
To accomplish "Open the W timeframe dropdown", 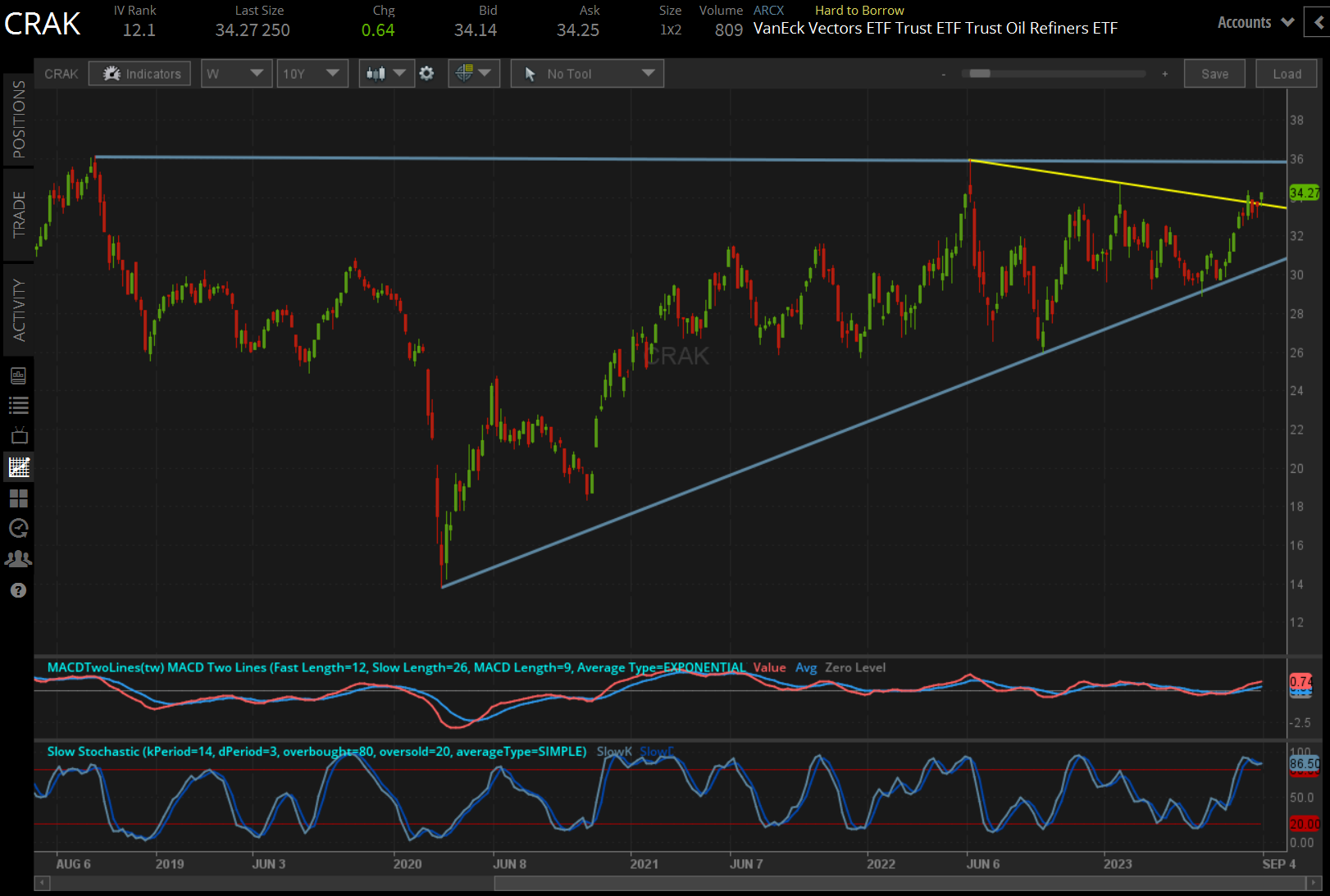I will click(236, 73).
